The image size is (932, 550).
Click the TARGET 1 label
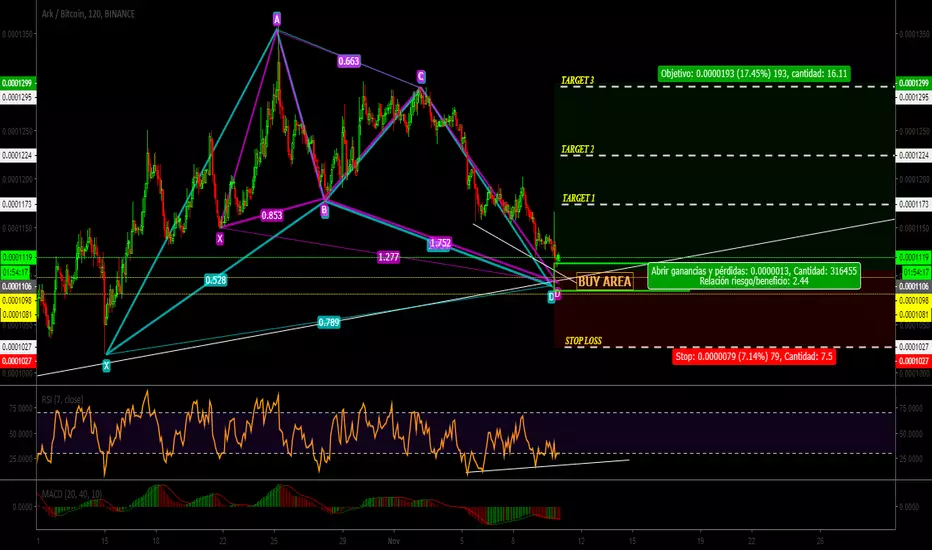578,198
